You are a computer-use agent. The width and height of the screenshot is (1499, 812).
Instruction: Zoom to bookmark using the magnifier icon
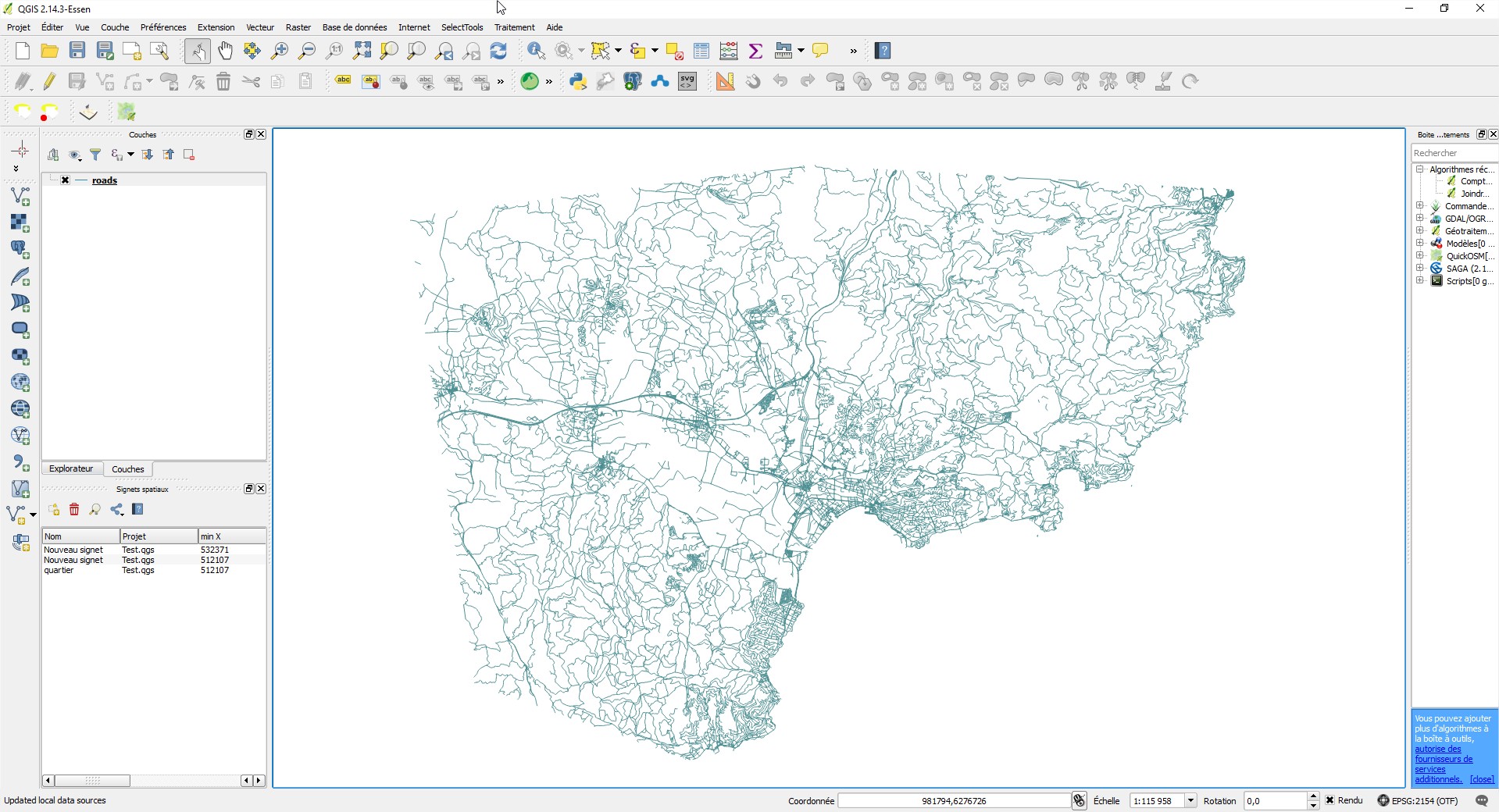coord(95,510)
